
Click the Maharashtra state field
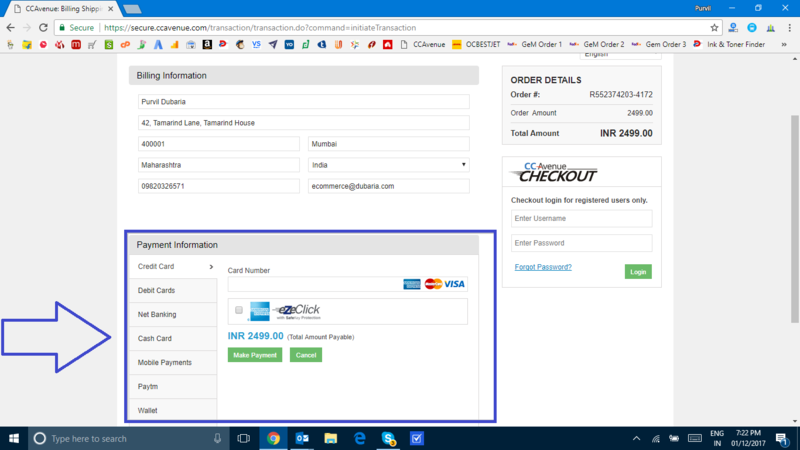(218, 165)
